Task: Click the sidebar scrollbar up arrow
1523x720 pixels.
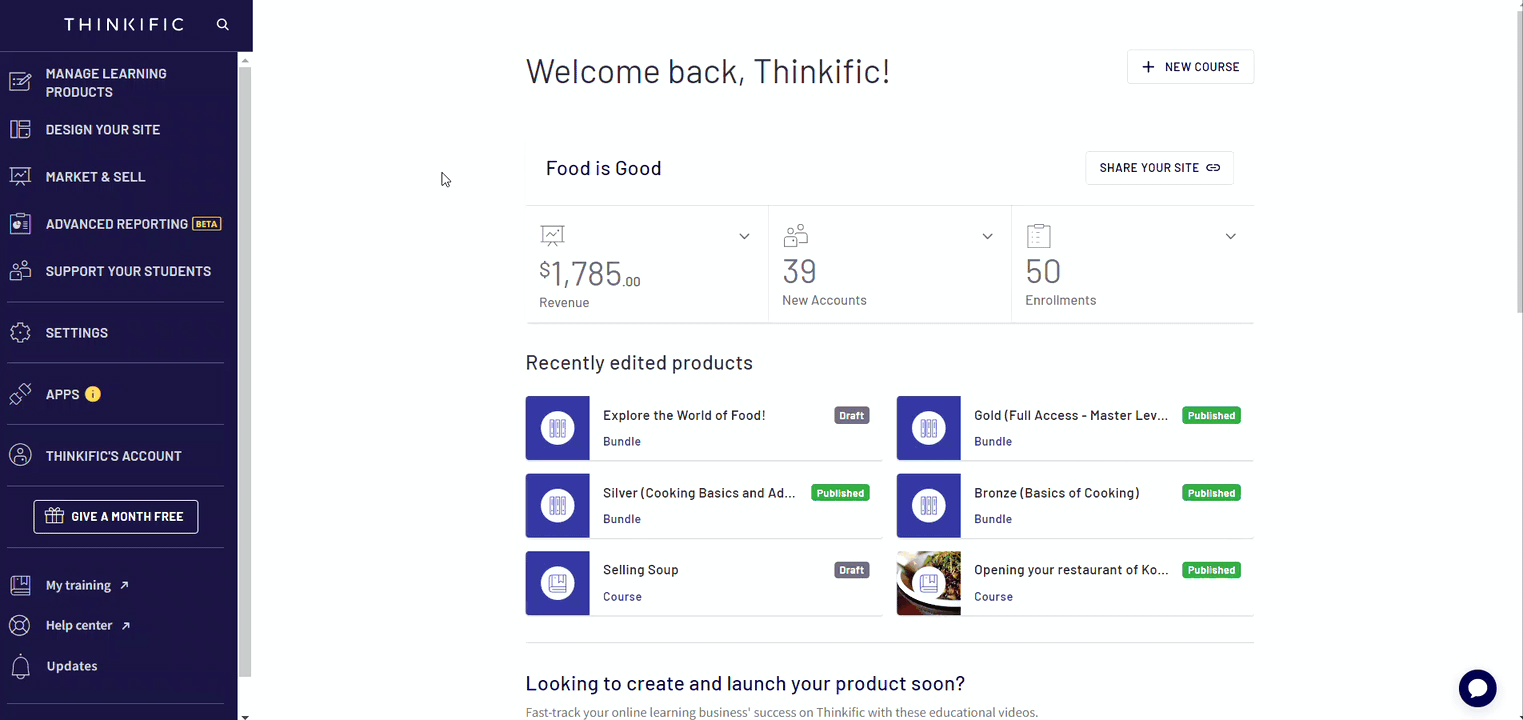Action: click(x=245, y=60)
